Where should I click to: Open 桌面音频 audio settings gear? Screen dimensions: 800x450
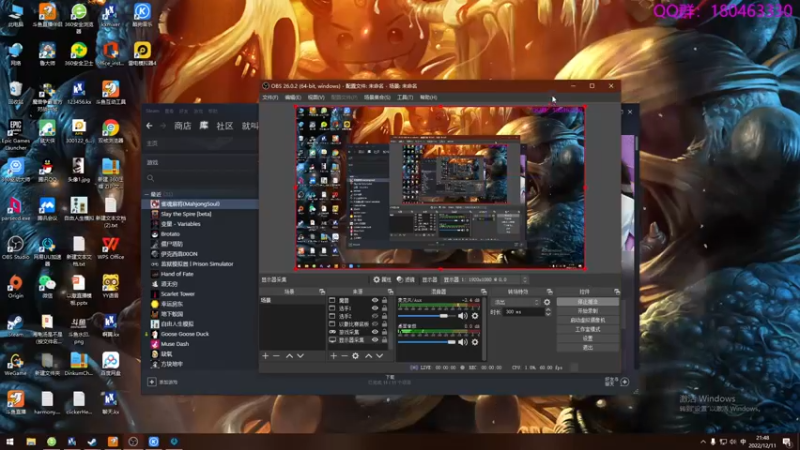[475, 342]
